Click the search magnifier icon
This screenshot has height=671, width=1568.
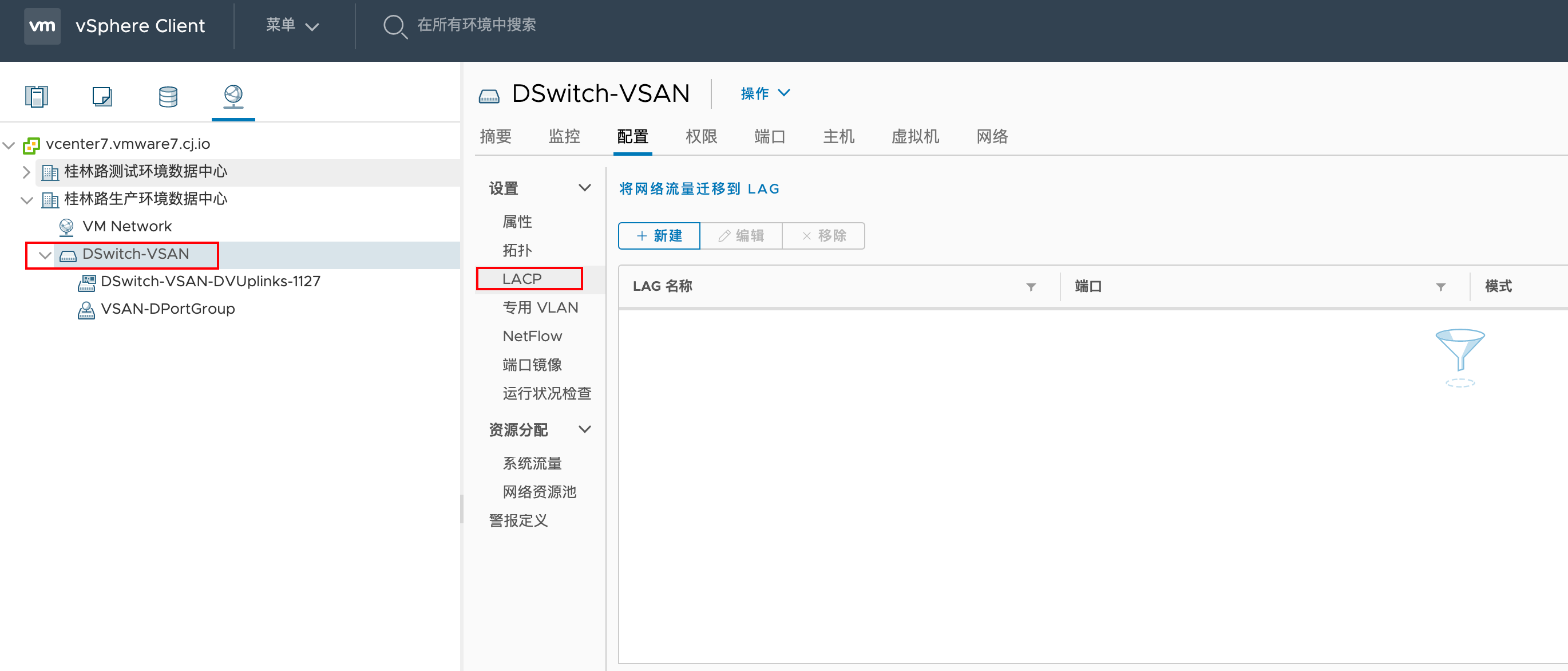click(394, 26)
